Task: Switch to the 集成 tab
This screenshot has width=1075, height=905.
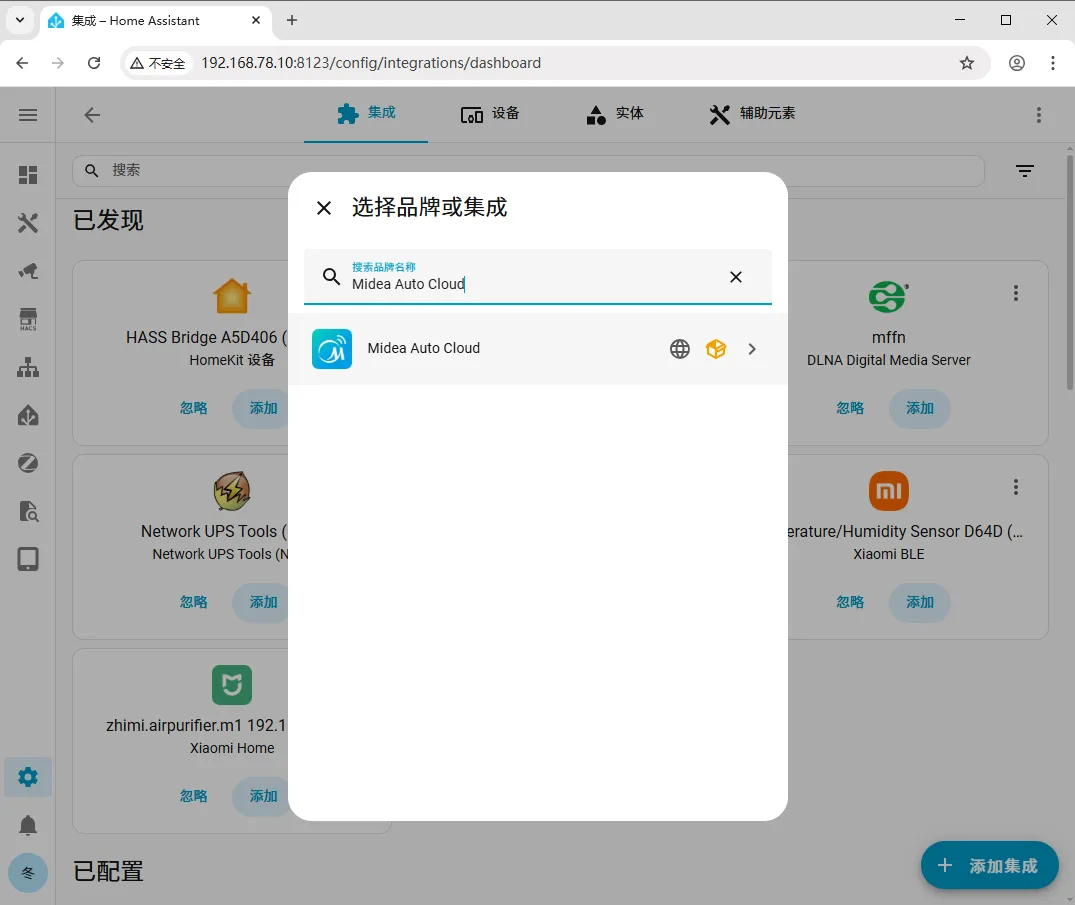Action: pyautogui.click(x=366, y=114)
